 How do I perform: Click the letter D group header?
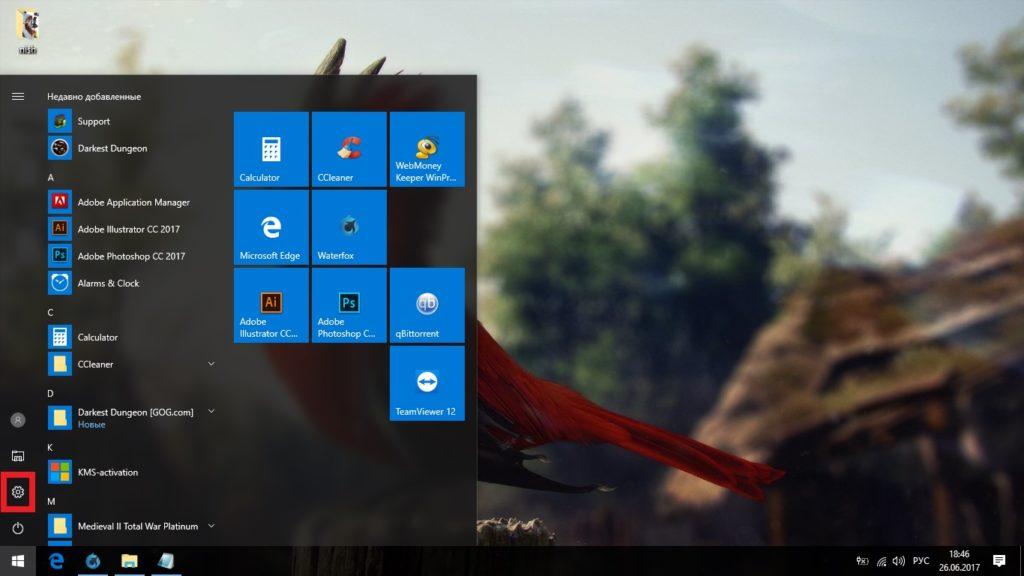click(50, 394)
